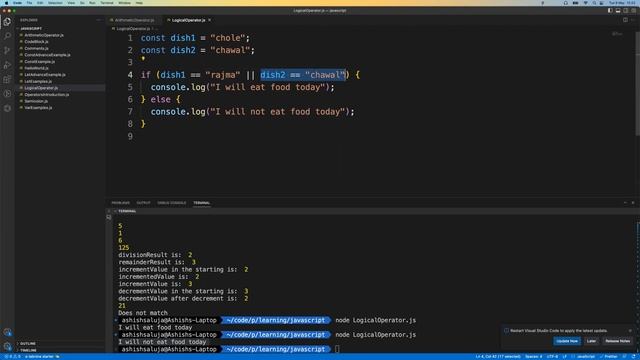Open Manage gear icon in activity bar
640x360 pixels.
point(7,347)
